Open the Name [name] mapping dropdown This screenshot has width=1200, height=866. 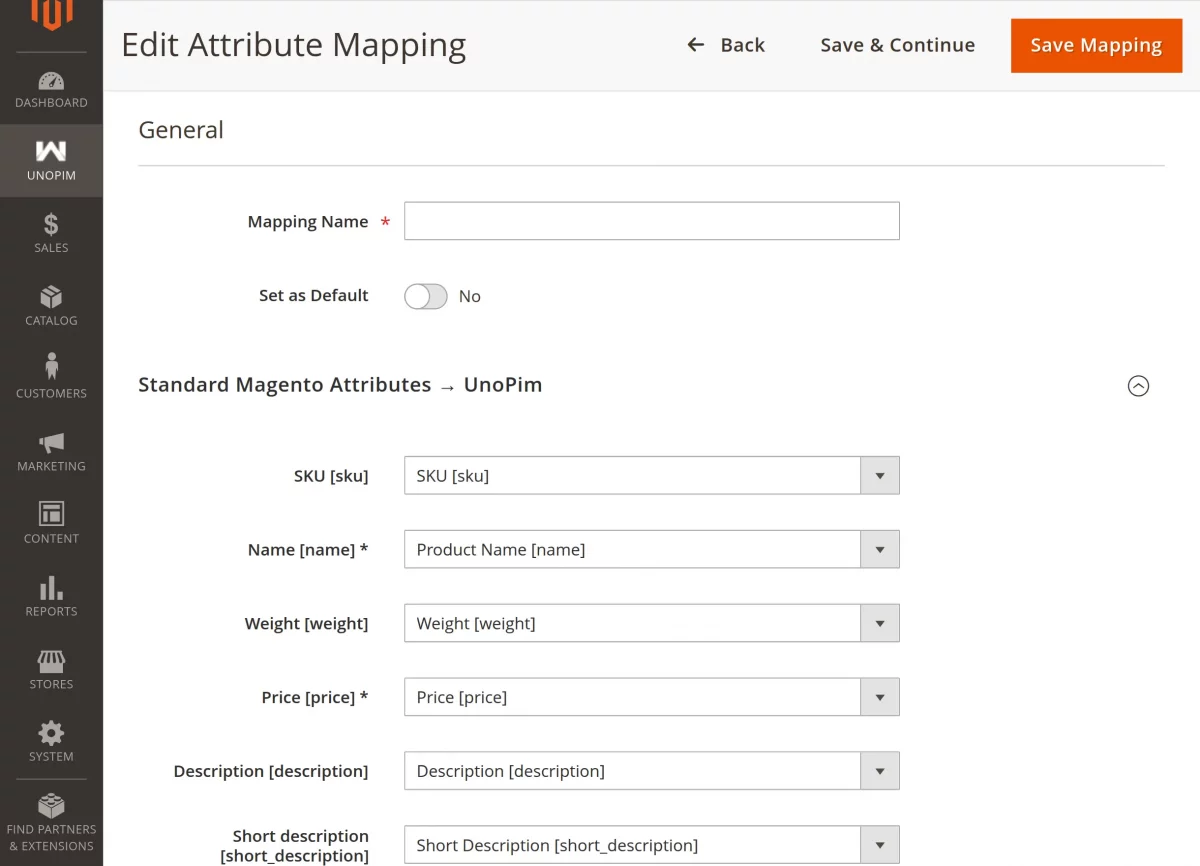pos(652,549)
